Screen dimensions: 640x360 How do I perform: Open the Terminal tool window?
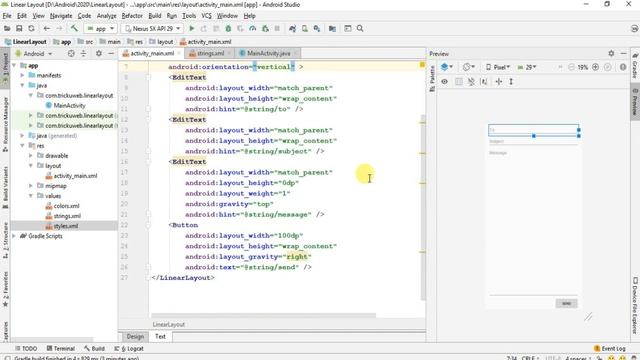coord(60,349)
